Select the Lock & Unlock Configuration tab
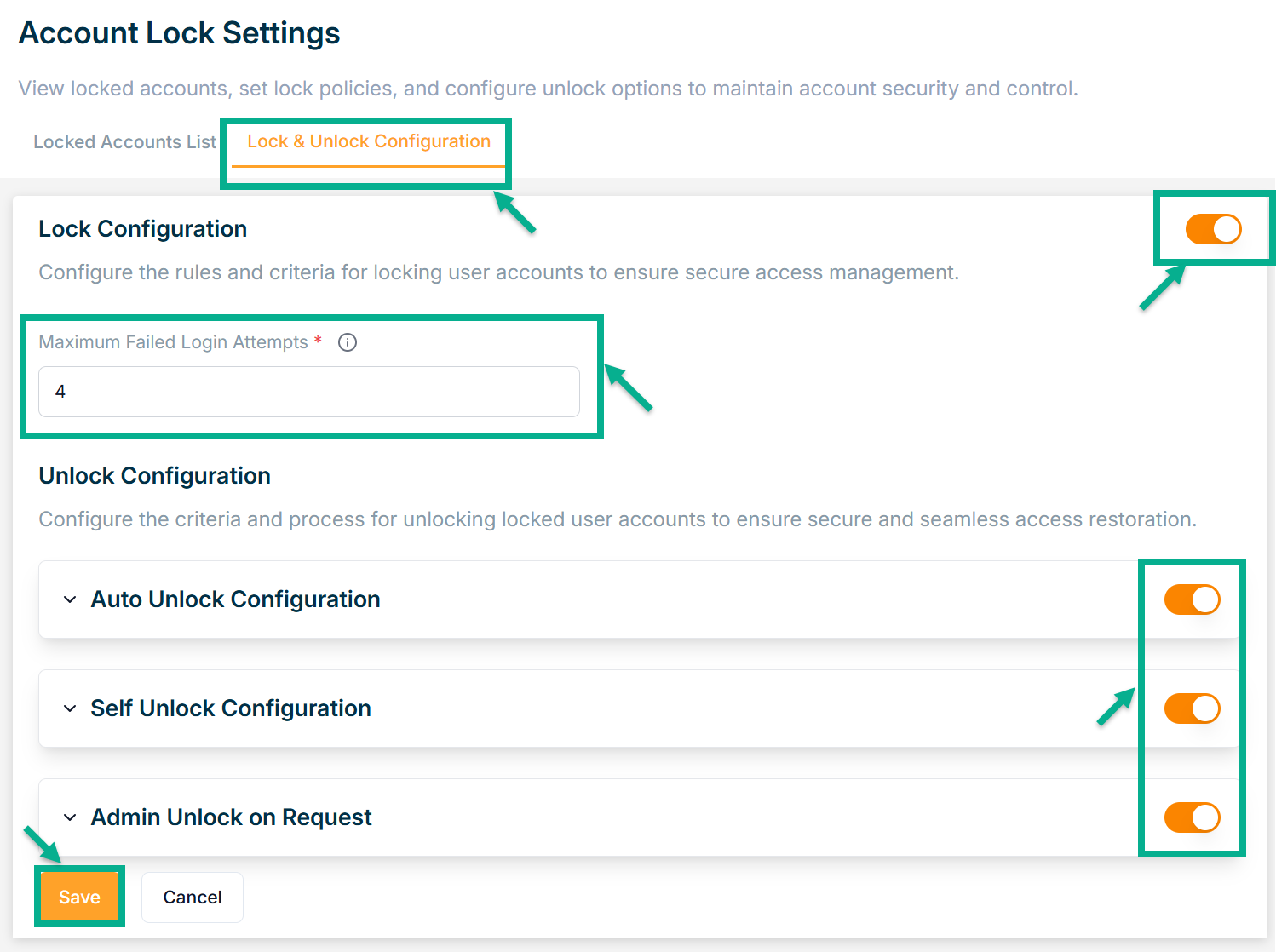This screenshot has width=1276, height=952. tap(369, 142)
